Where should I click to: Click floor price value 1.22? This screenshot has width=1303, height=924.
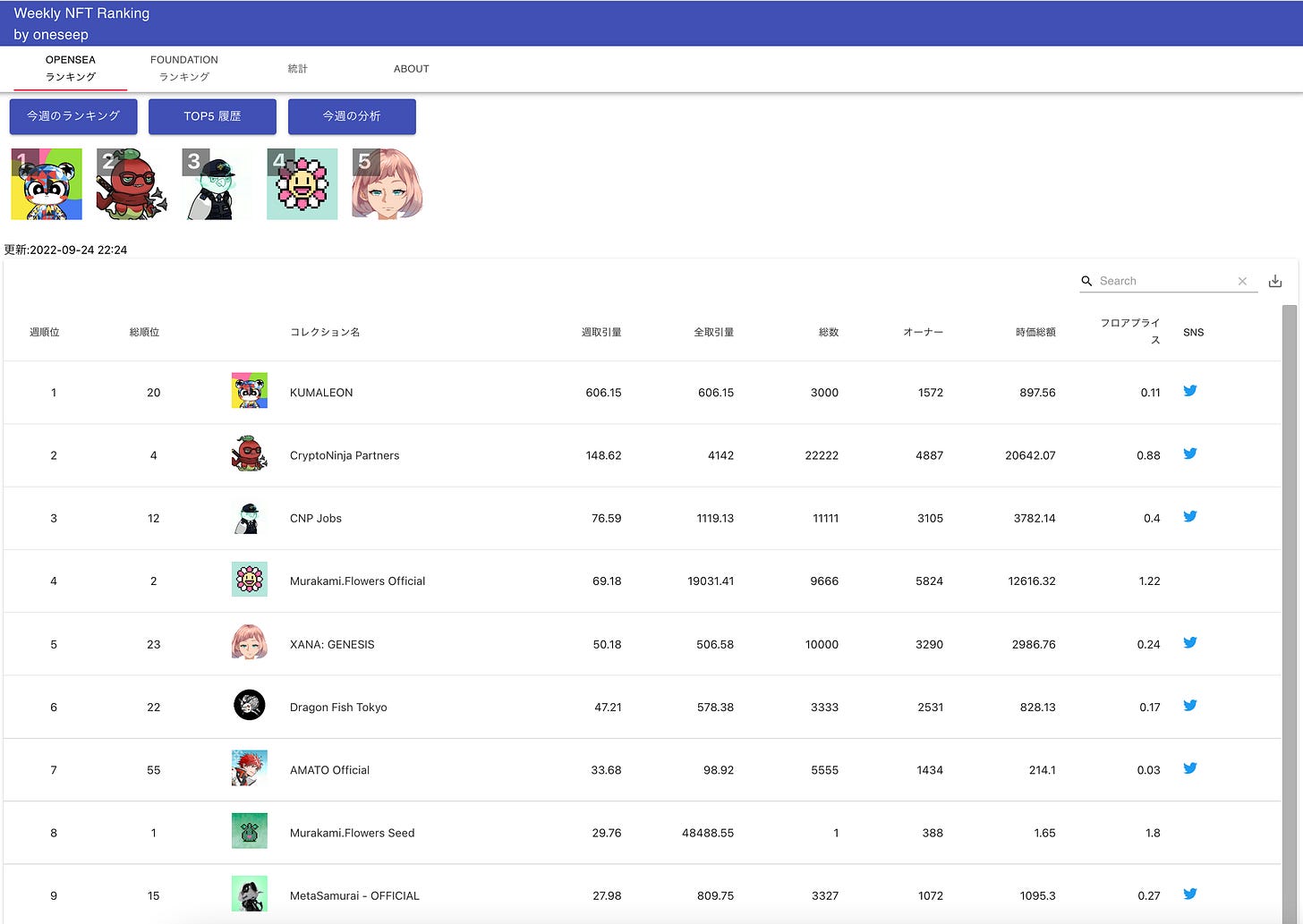click(x=1149, y=581)
